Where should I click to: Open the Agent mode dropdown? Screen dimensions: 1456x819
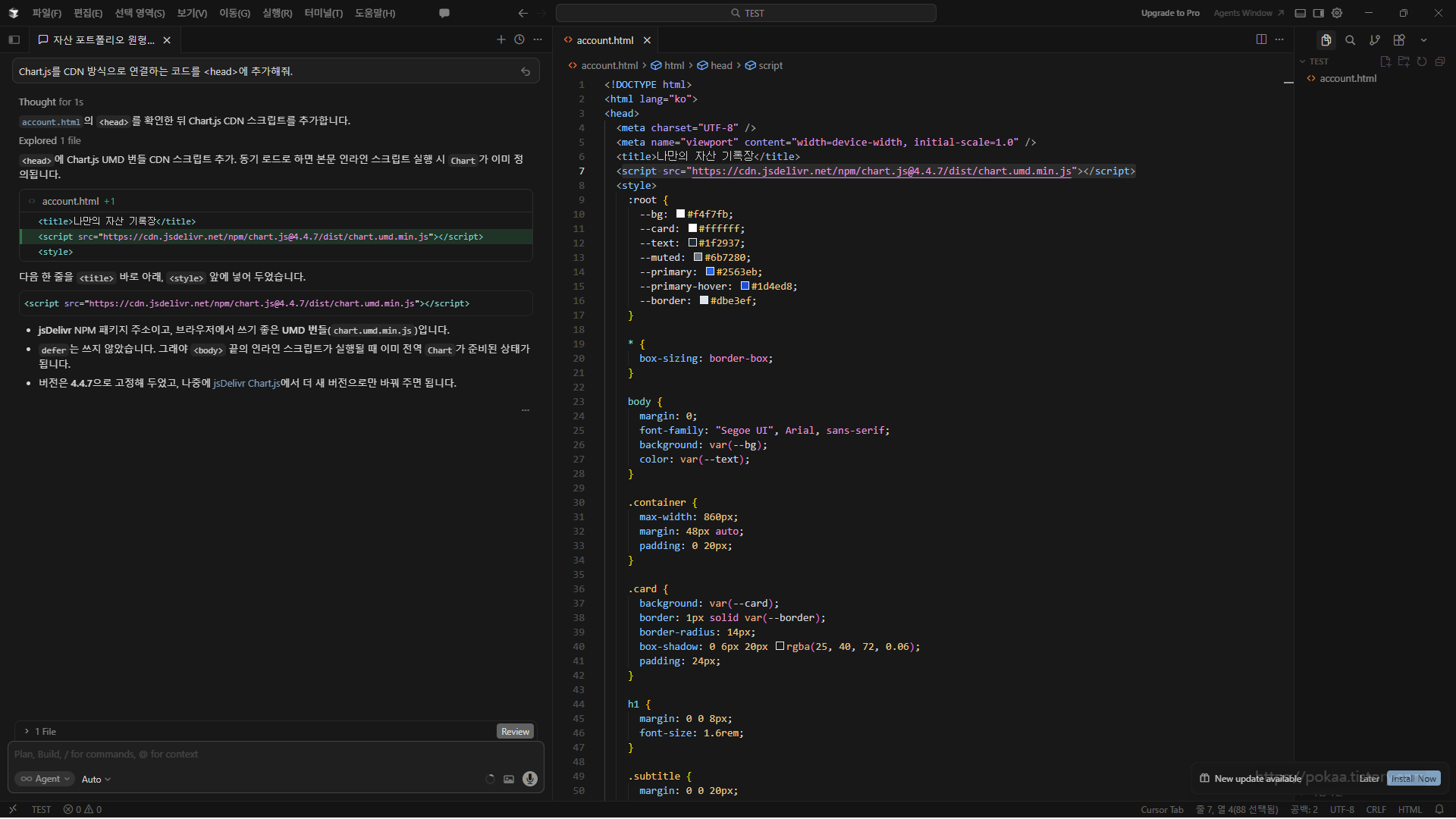pos(45,779)
